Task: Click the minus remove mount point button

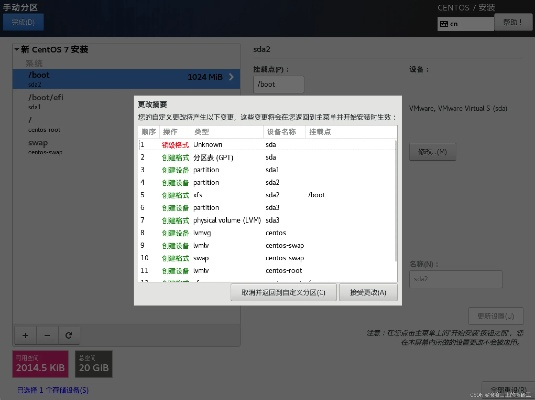Action: (47, 335)
